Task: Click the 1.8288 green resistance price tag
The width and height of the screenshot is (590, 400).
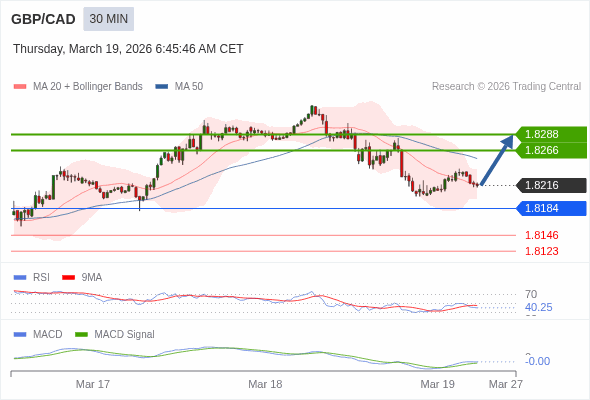Action: [550, 134]
